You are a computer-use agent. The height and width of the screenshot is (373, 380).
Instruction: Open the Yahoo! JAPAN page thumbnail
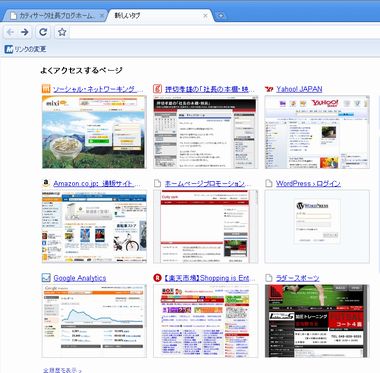tap(317, 132)
